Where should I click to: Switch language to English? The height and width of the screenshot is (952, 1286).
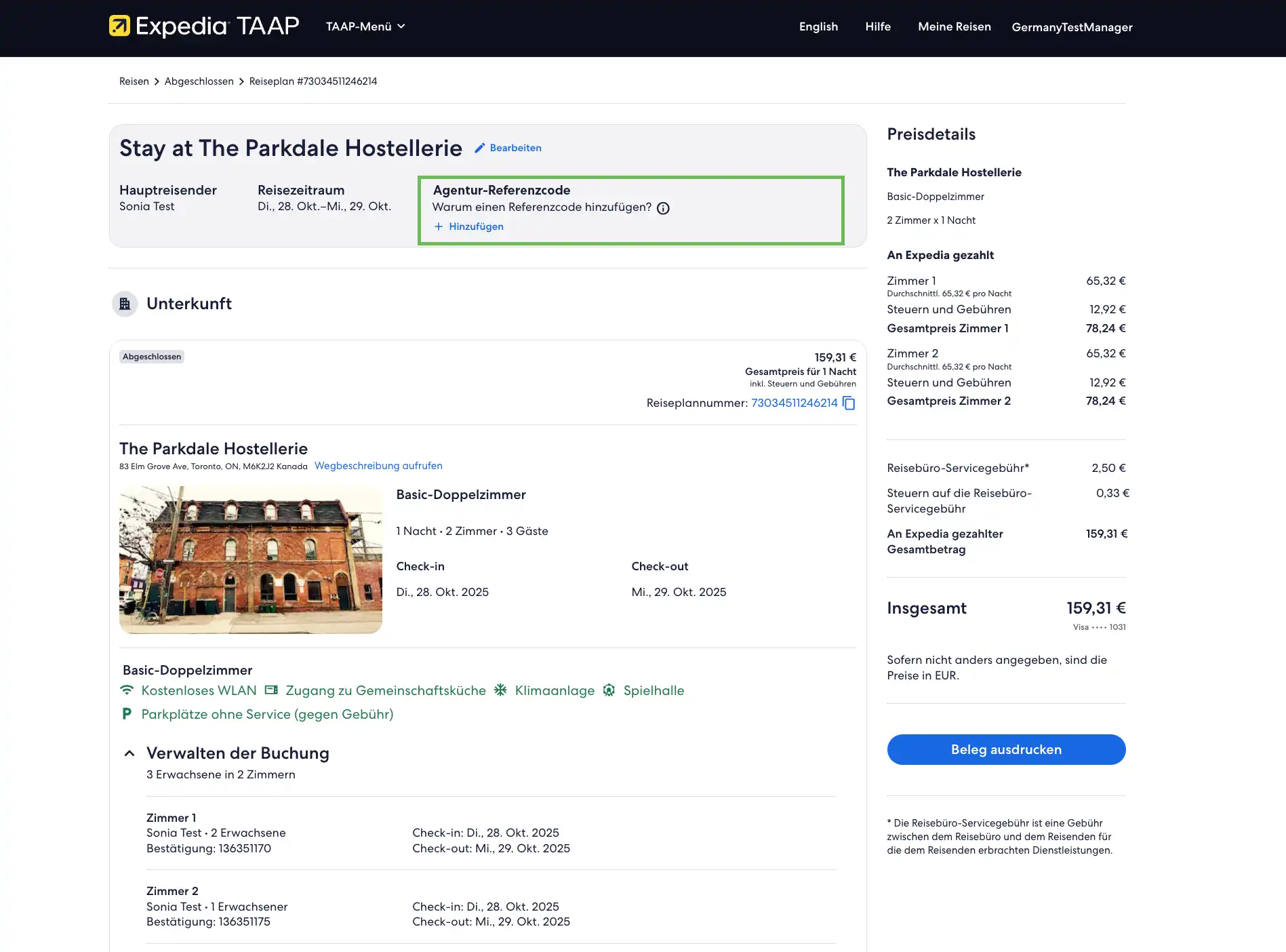point(818,26)
